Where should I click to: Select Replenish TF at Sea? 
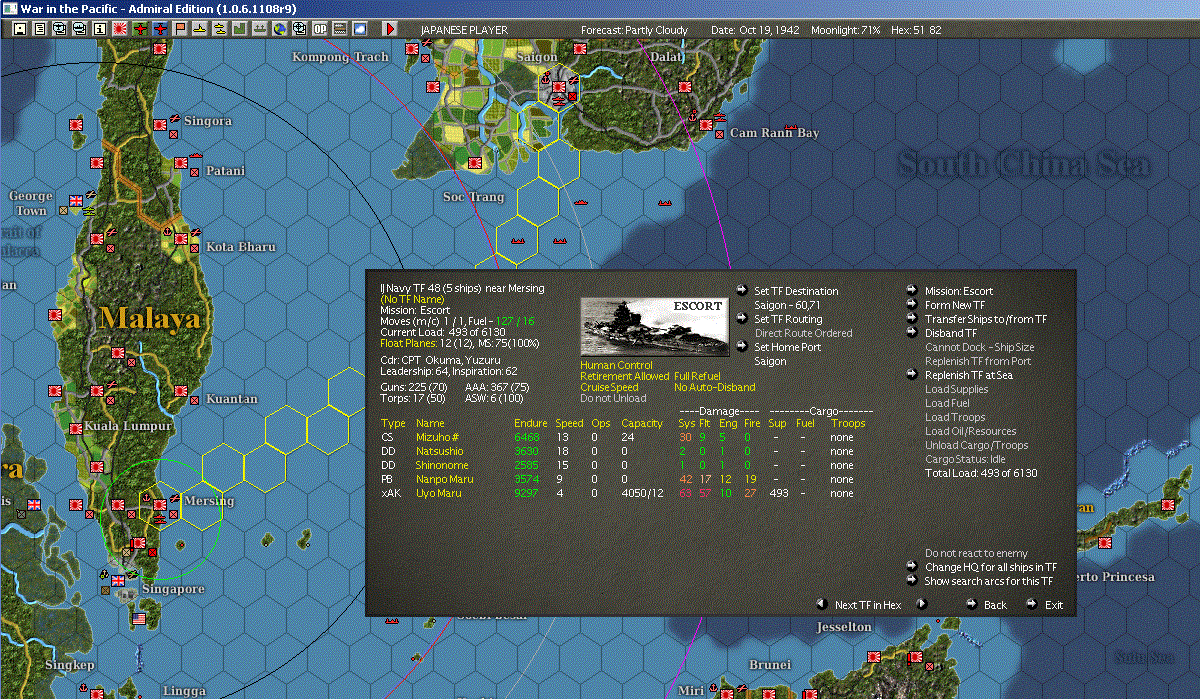point(968,375)
